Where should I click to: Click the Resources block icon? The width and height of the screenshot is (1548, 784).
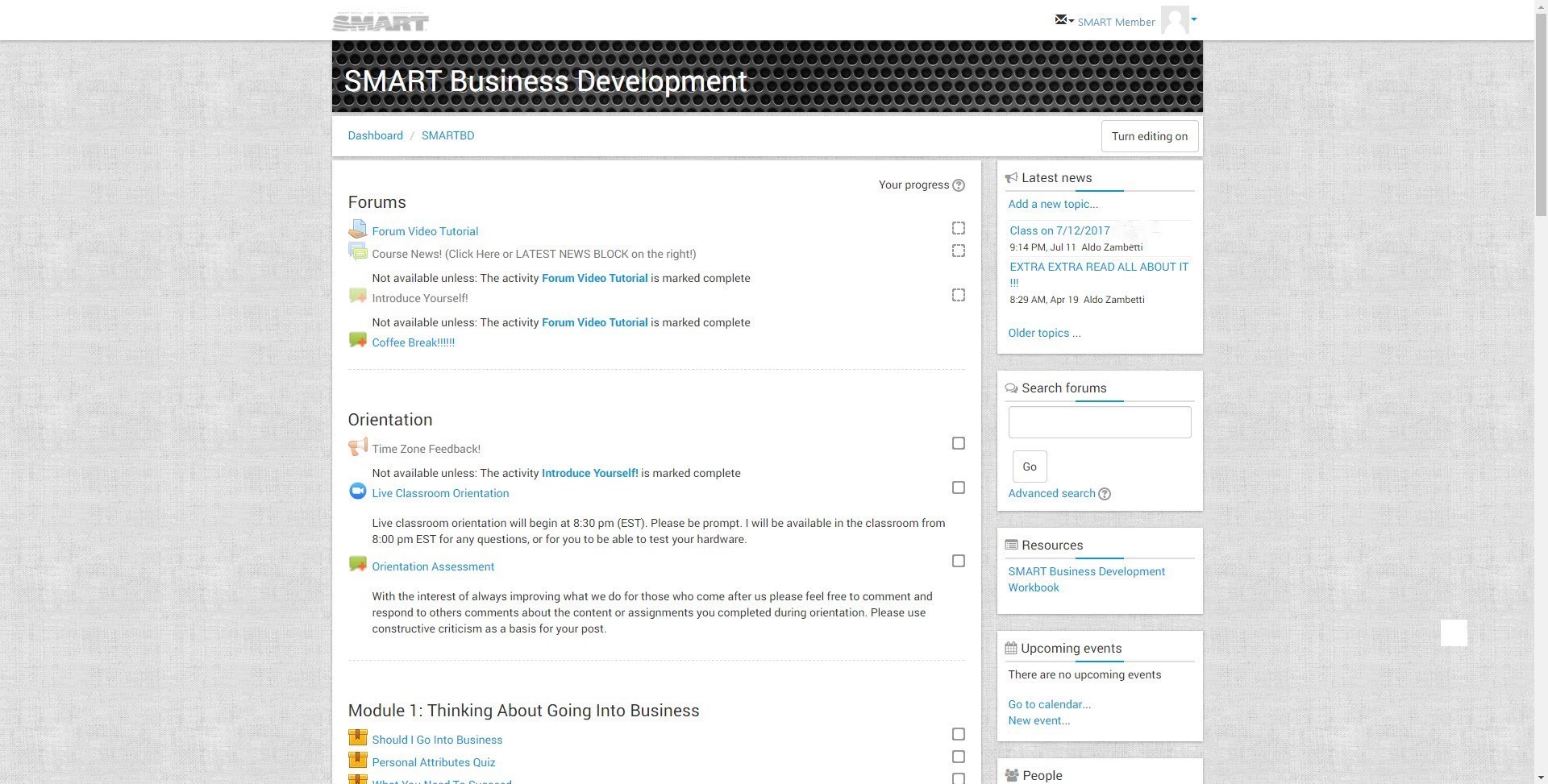(x=1011, y=545)
